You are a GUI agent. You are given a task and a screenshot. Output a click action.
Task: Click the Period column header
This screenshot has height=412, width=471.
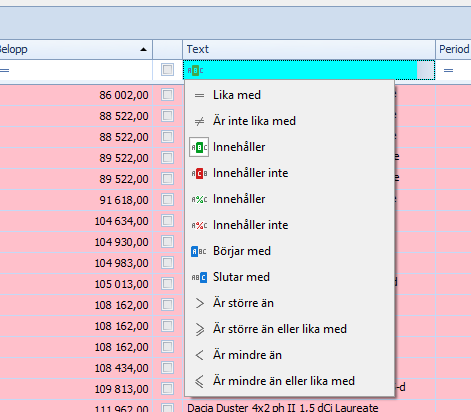(x=453, y=49)
